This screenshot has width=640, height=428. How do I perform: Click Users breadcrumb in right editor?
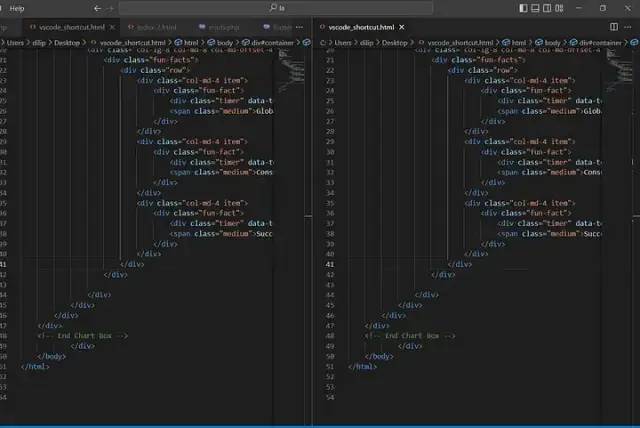343,43
